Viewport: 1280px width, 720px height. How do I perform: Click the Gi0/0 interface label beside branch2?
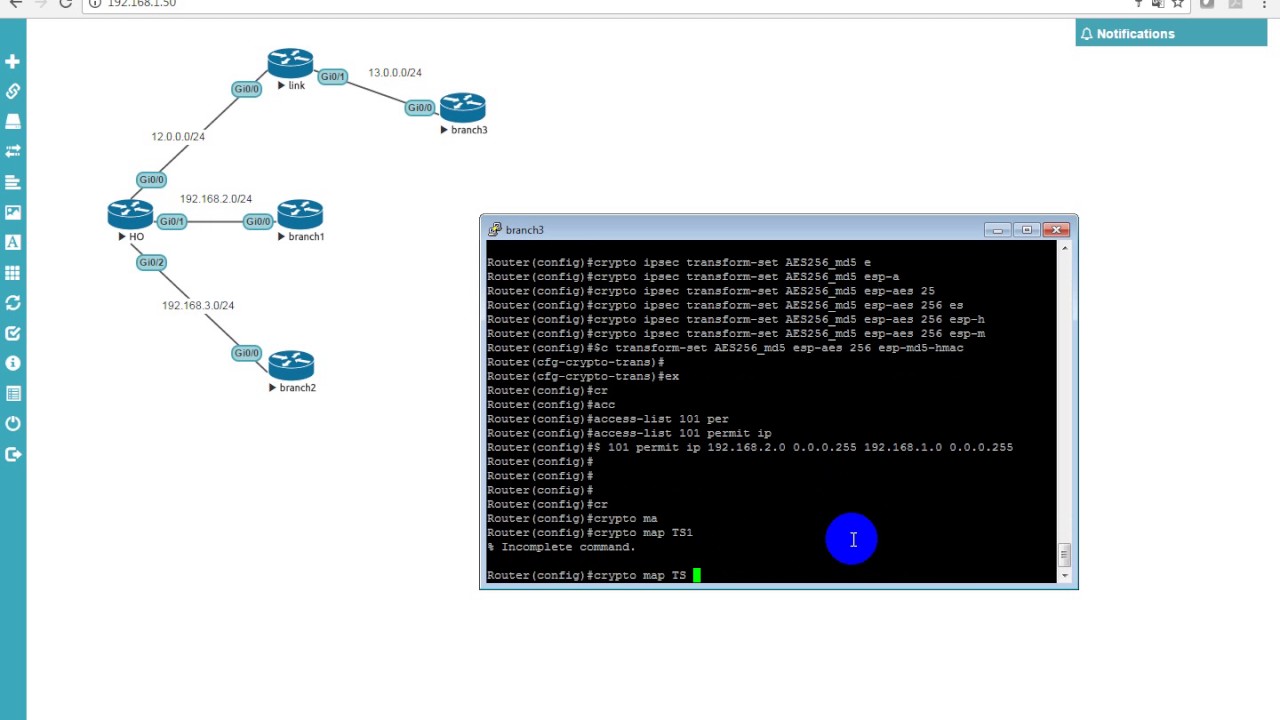click(246, 353)
